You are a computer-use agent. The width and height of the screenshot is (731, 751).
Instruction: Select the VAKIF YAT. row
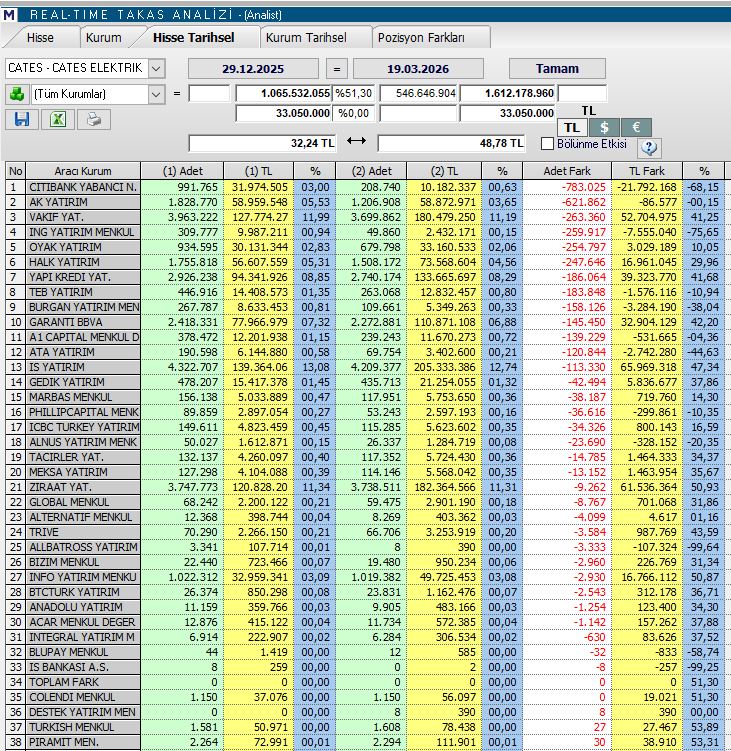(x=365, y=217)
